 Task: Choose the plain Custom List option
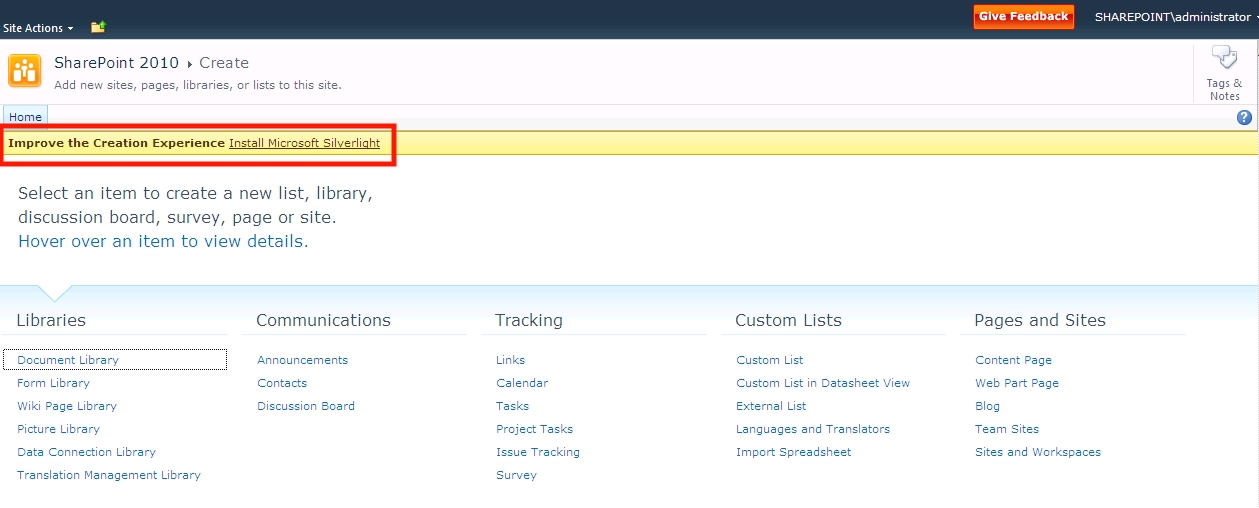click(x=770, y=360)
